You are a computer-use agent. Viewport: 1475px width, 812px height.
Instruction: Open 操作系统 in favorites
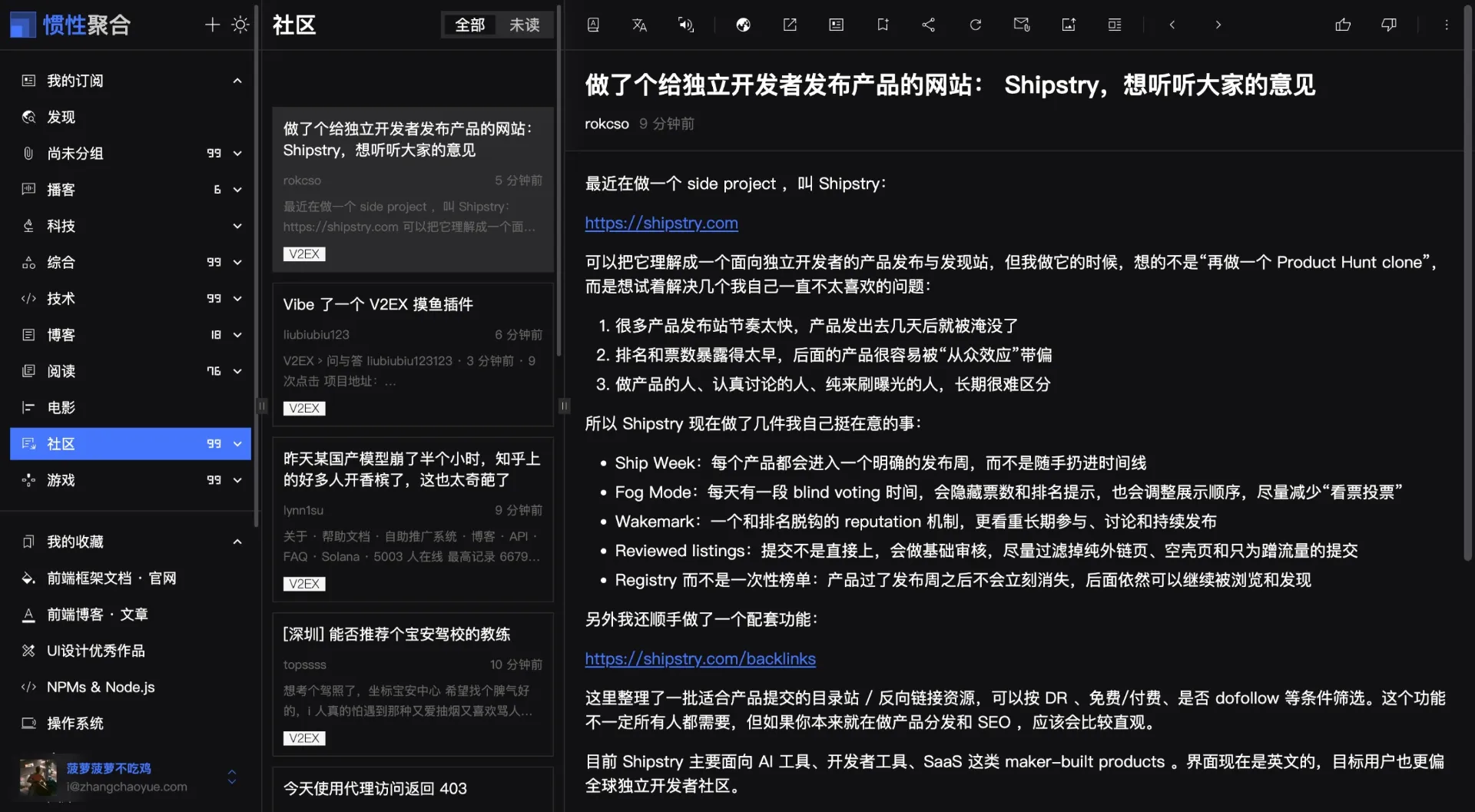[131, 723]
